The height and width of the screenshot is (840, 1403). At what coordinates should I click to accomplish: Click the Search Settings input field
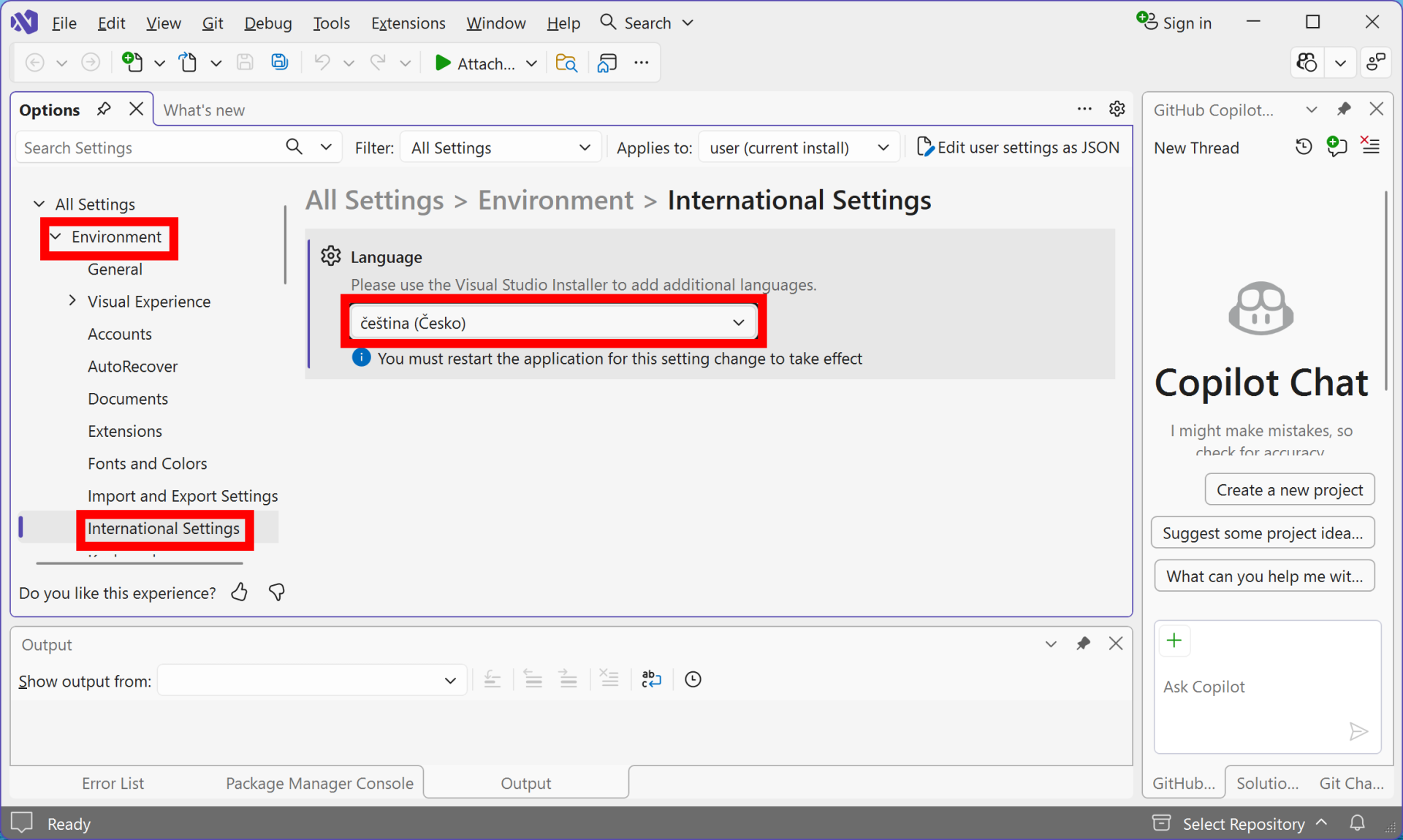pyautogui.click(x=150, y=148)
